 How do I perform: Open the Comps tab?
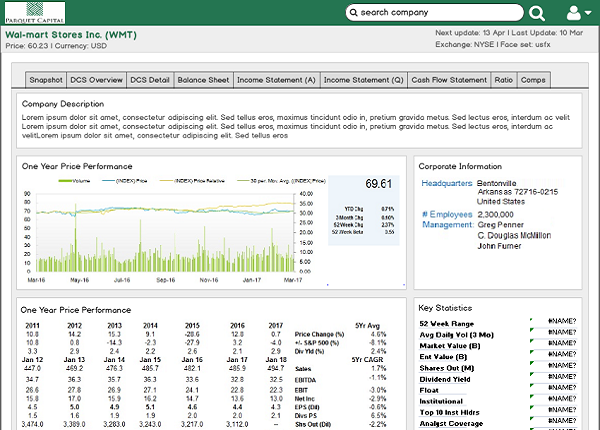533,80
